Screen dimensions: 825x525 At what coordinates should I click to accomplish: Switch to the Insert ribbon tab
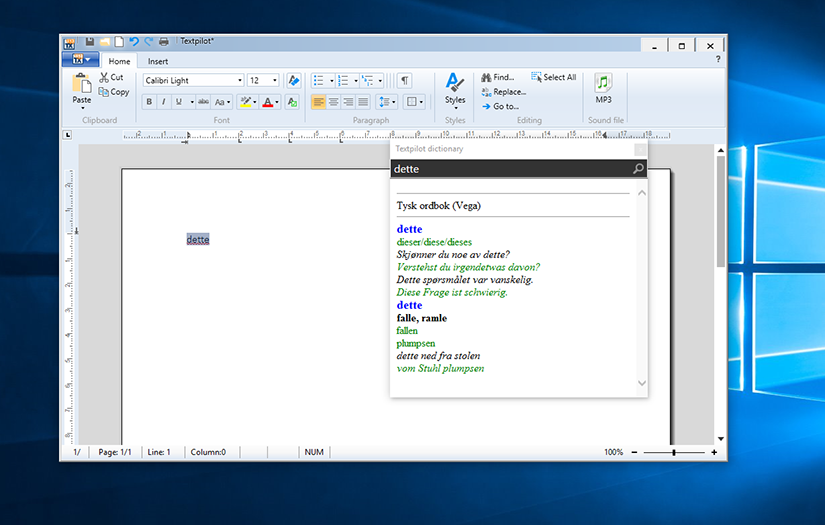[158, 62]
